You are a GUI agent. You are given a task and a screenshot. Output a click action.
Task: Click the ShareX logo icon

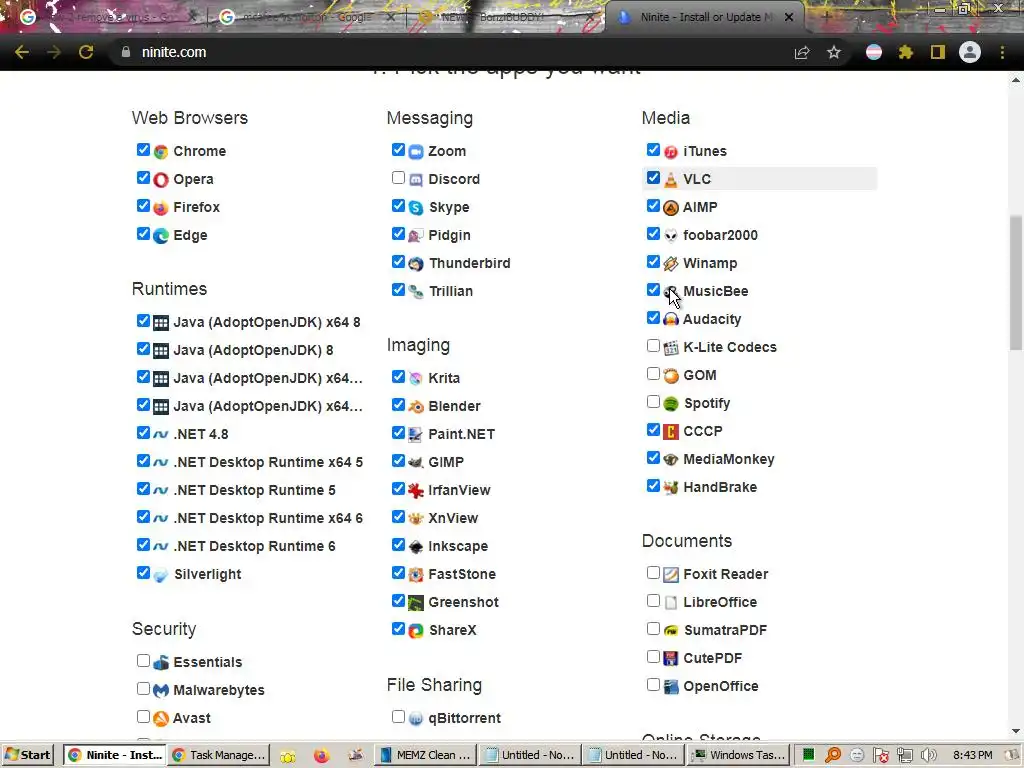(416, 631)
